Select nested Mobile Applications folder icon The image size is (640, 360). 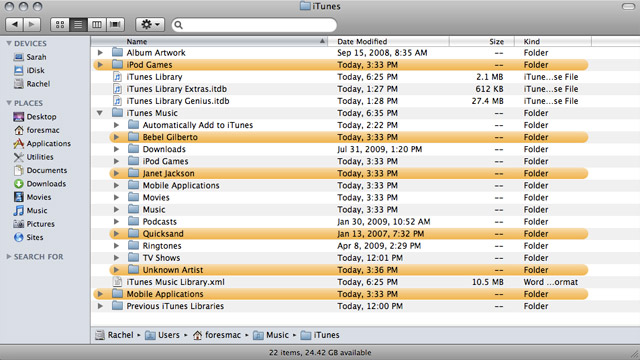click(x=133, y=185)
